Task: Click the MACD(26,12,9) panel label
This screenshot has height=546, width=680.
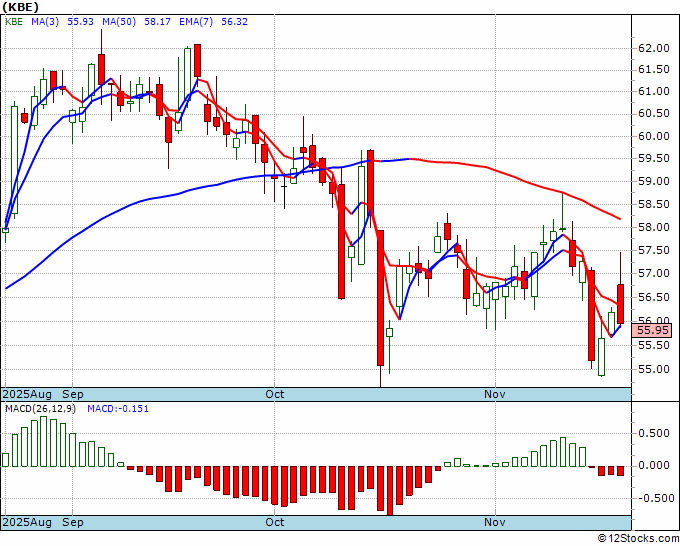Action: coord(40,409)
